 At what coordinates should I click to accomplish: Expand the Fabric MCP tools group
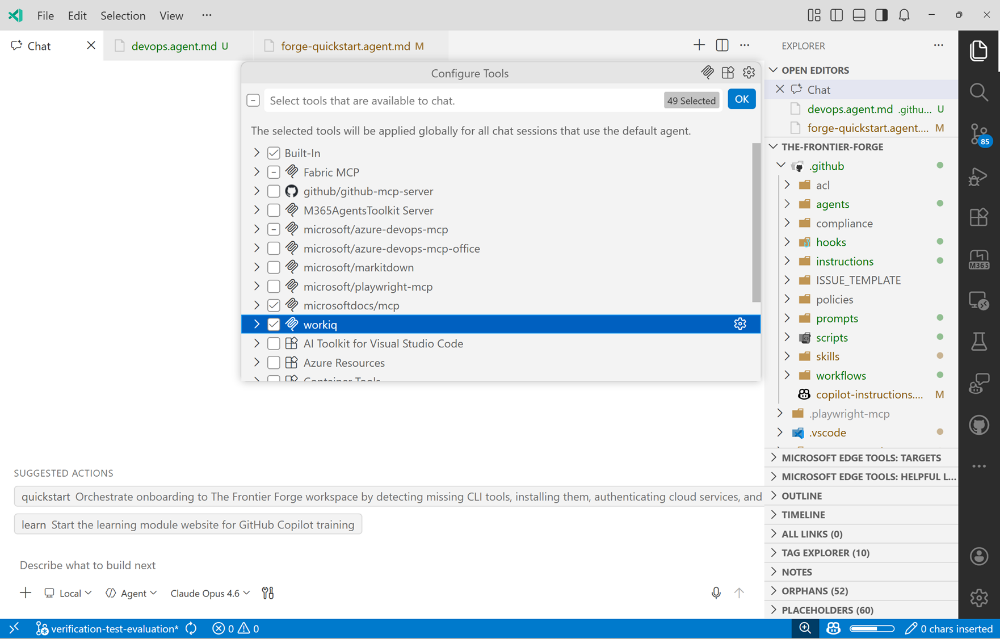[x=256, y=171]
